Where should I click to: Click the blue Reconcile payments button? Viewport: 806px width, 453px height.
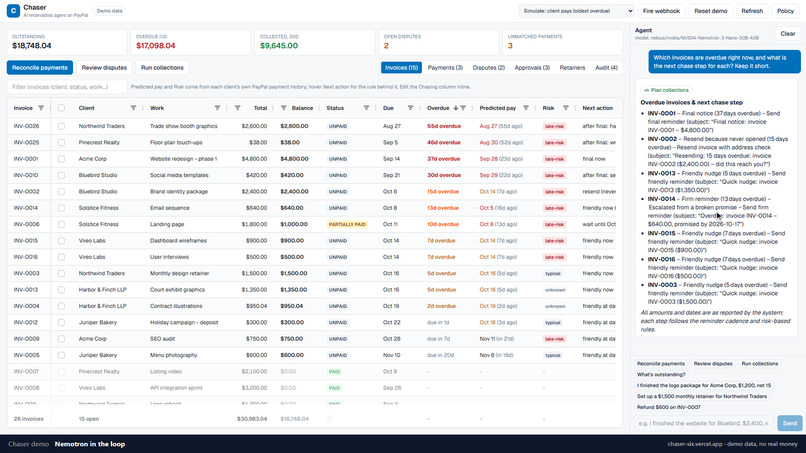40,67
